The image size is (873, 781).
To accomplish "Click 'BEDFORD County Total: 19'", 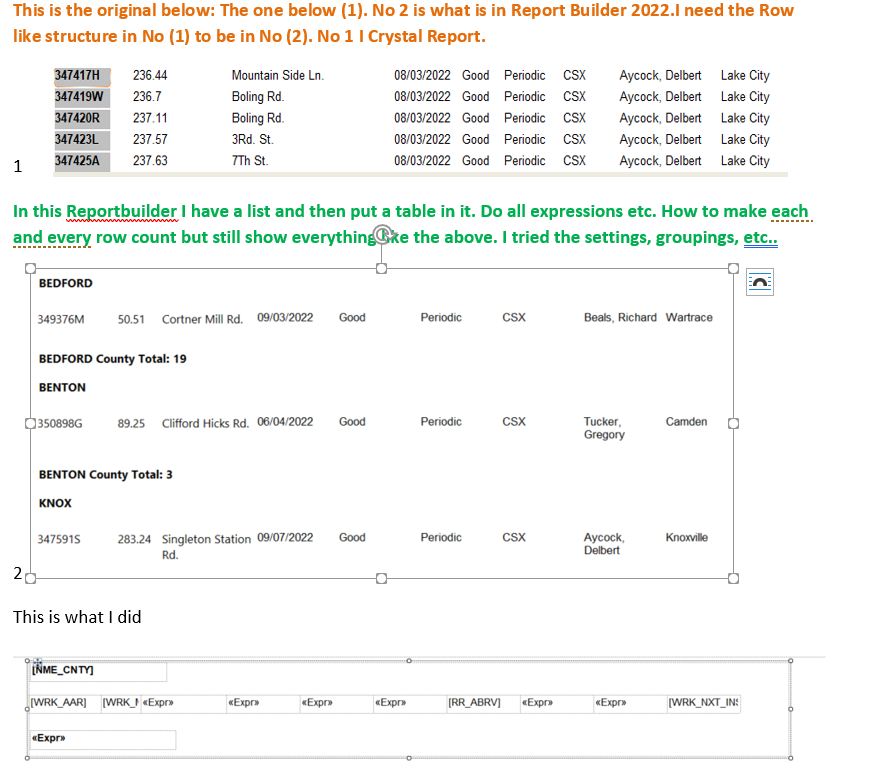I will (112, 359).
